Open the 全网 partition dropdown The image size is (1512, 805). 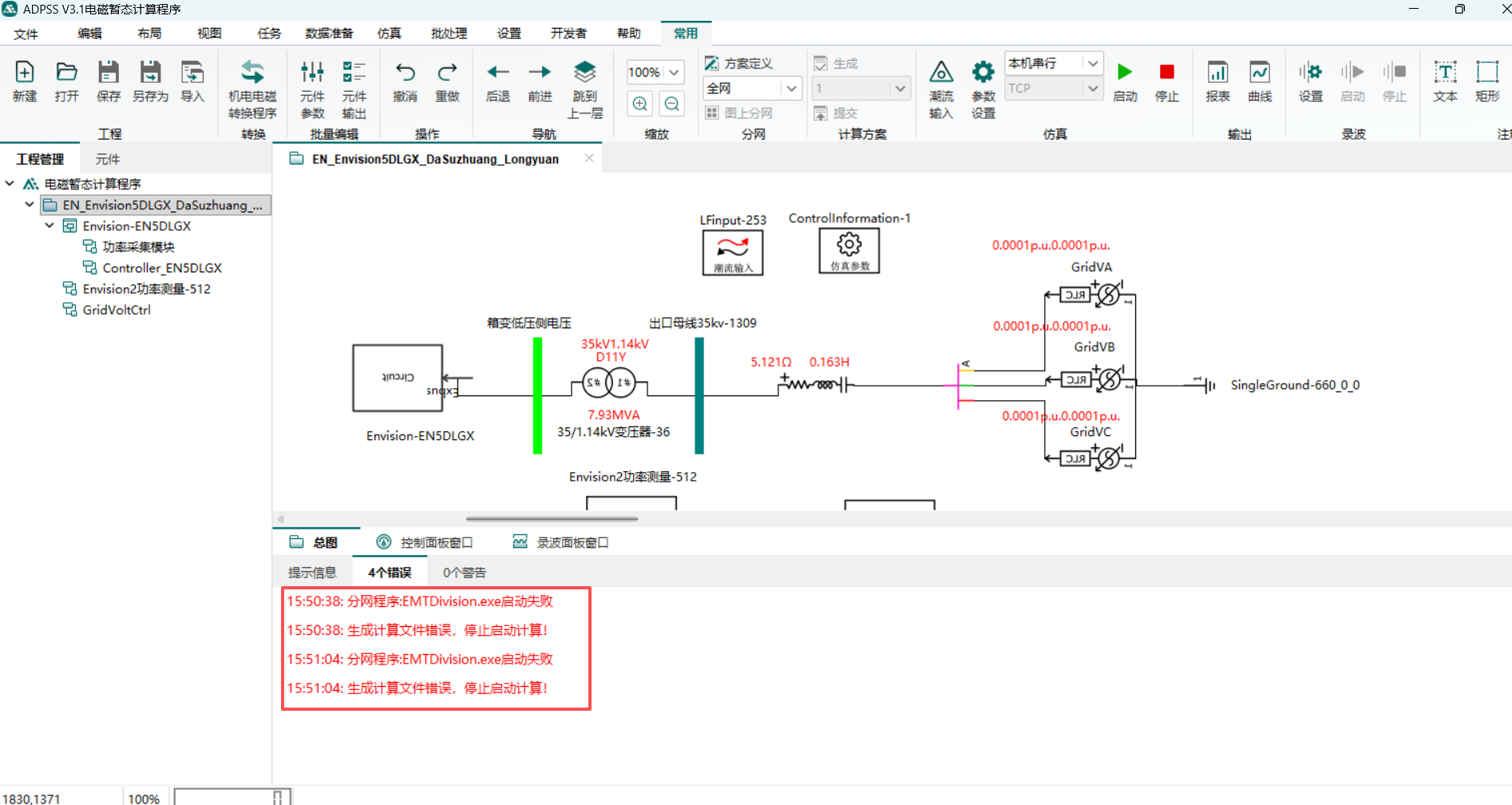(x=790, y=88)
